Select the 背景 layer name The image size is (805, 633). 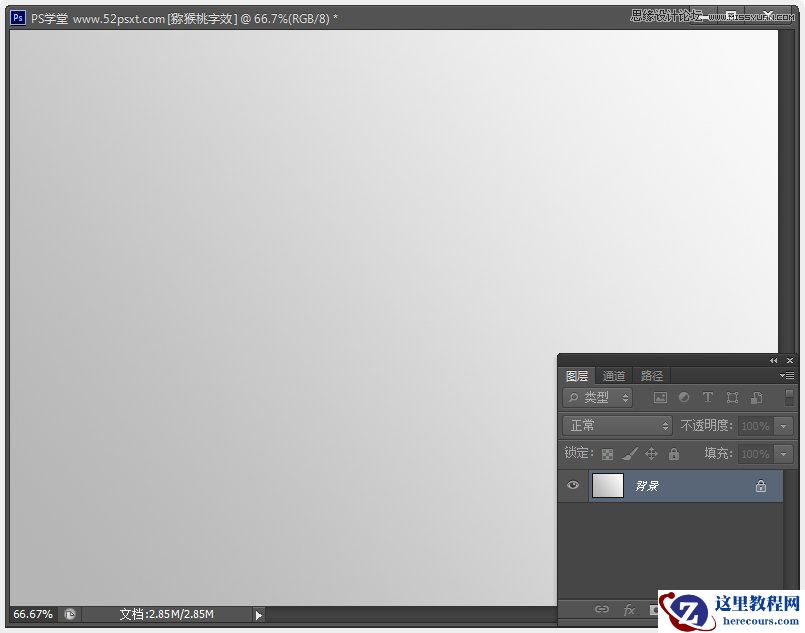pyautogui.click(x=647, y=486)
